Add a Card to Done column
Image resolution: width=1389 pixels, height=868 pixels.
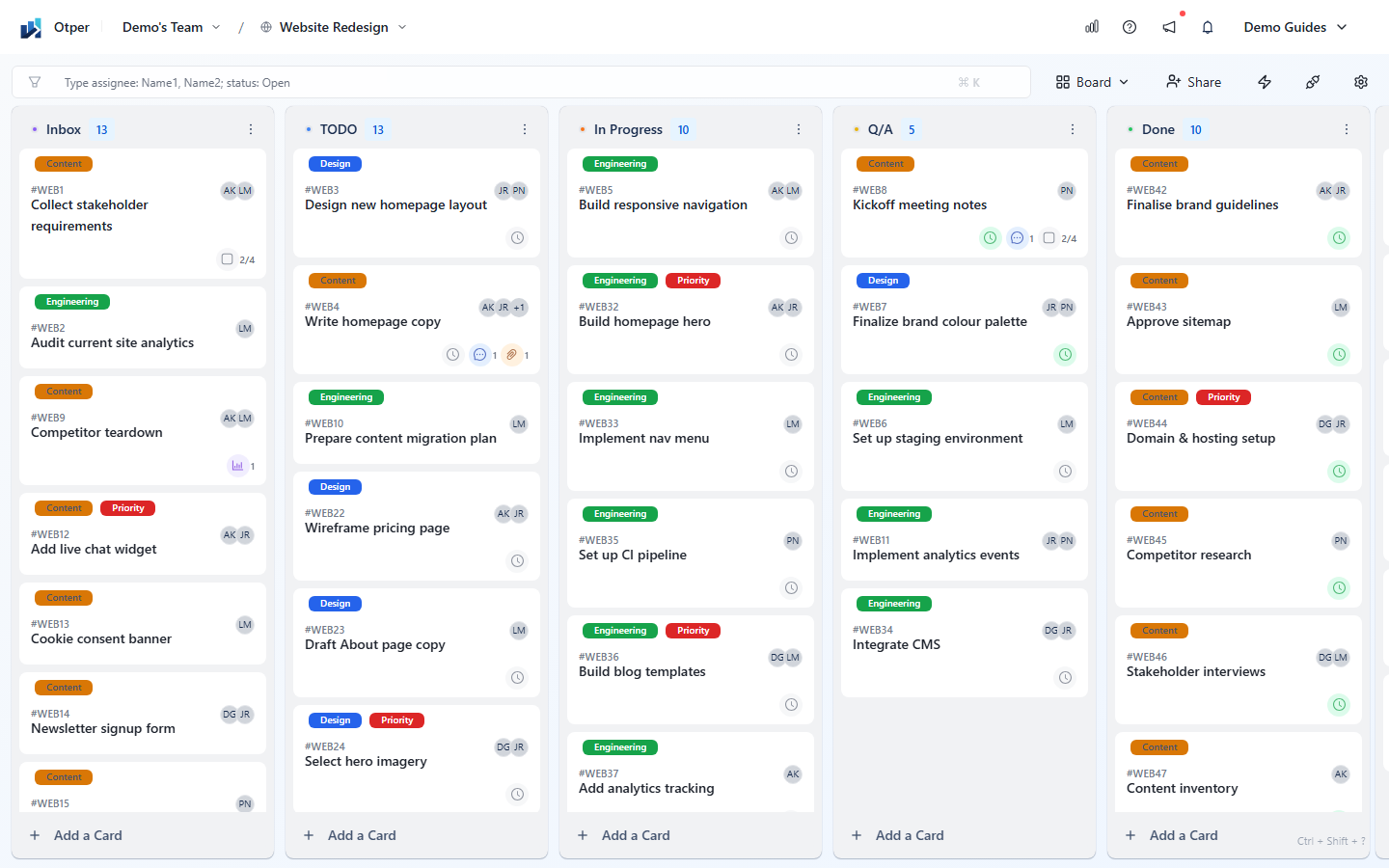(1172, 835)
